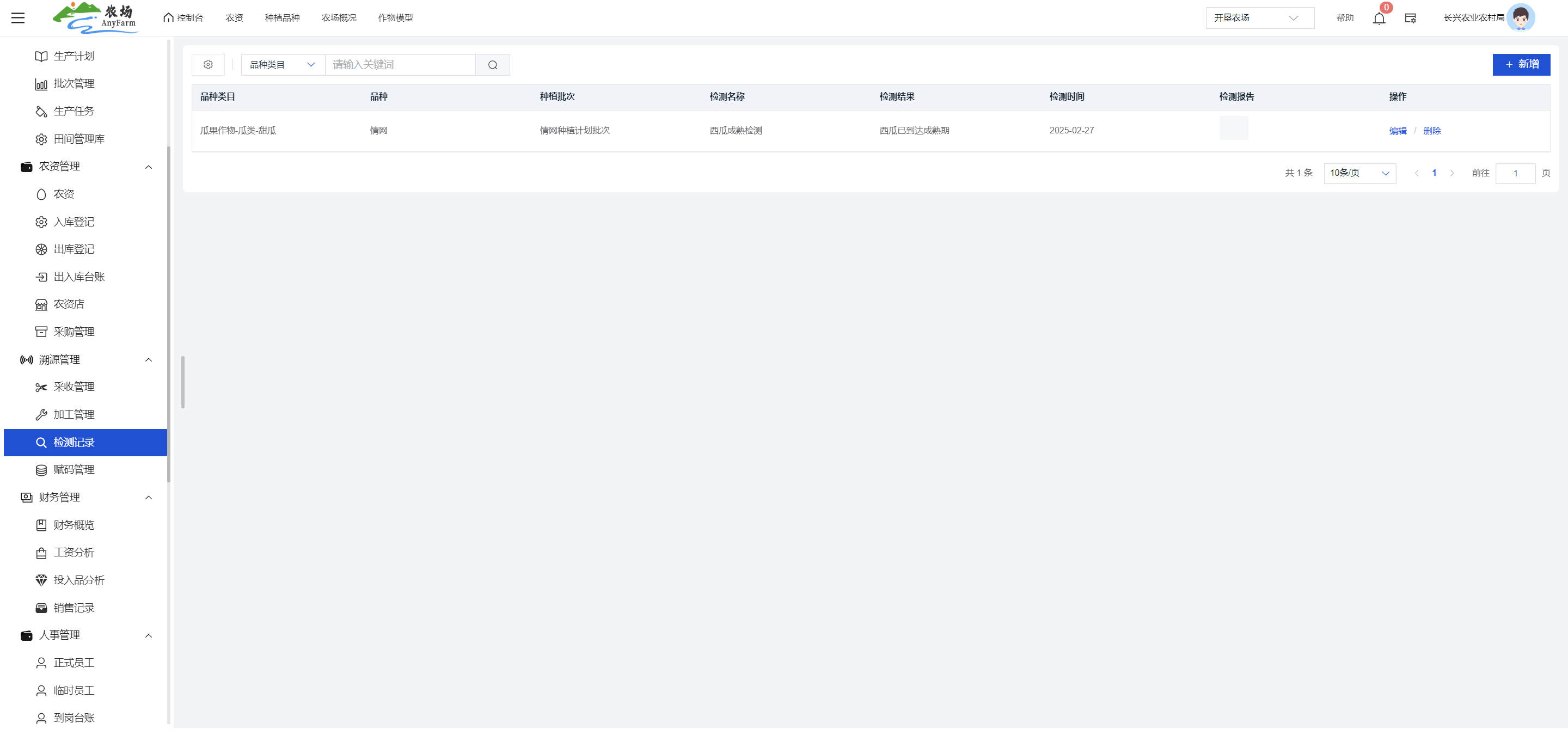
Task: Click the 新增 button
Action: pos(1521,64)
